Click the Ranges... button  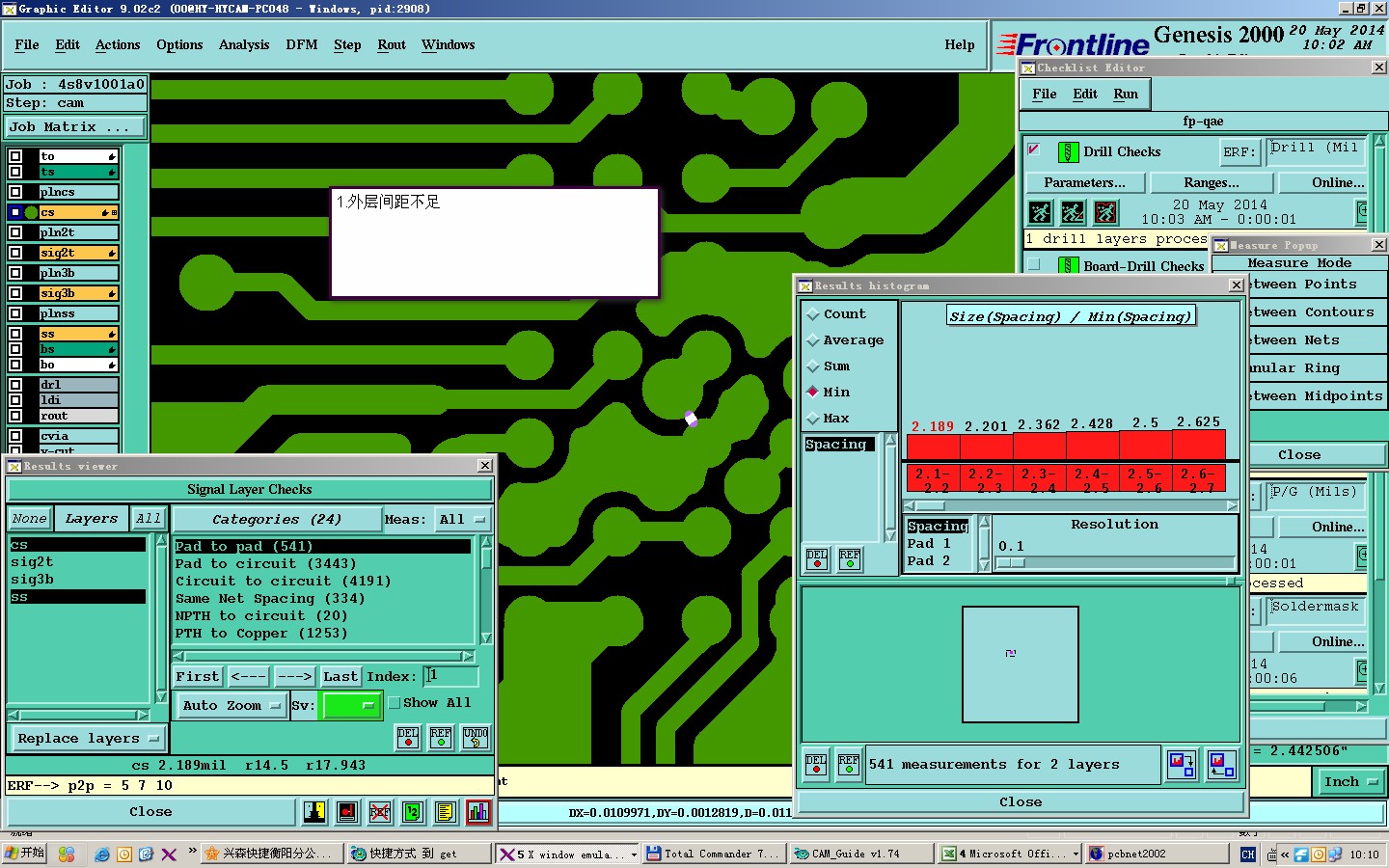[x=1212, y=183]
